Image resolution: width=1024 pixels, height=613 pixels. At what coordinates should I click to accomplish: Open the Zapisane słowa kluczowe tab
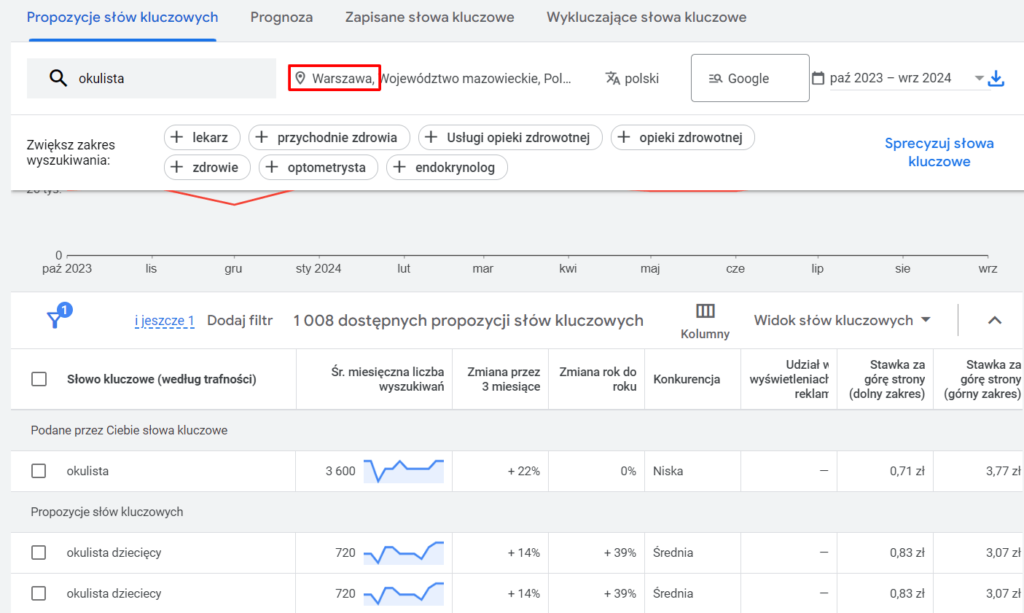(429, 18)
